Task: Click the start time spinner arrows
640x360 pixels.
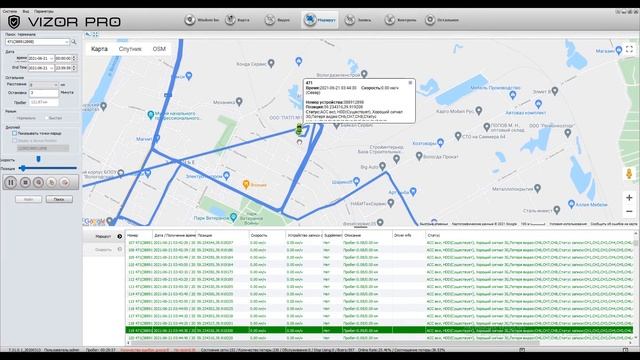Action: click(74, 58)
